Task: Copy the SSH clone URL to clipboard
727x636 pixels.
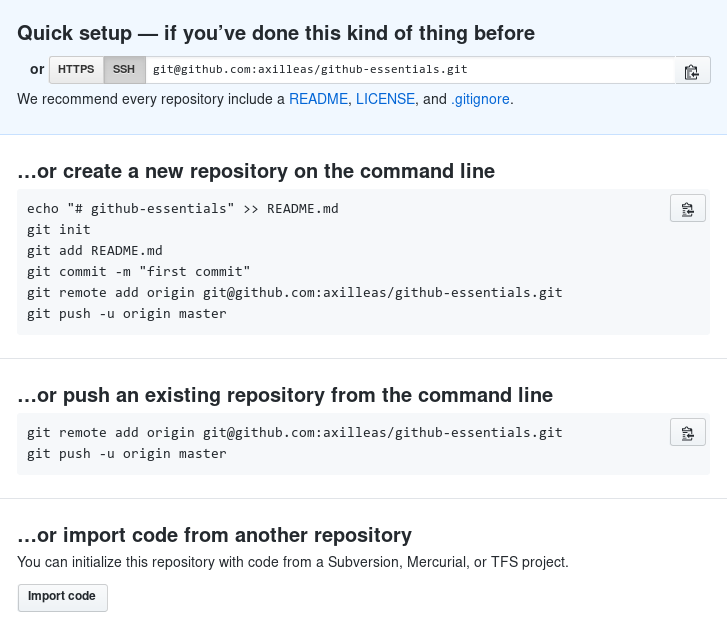Action: 691,71
